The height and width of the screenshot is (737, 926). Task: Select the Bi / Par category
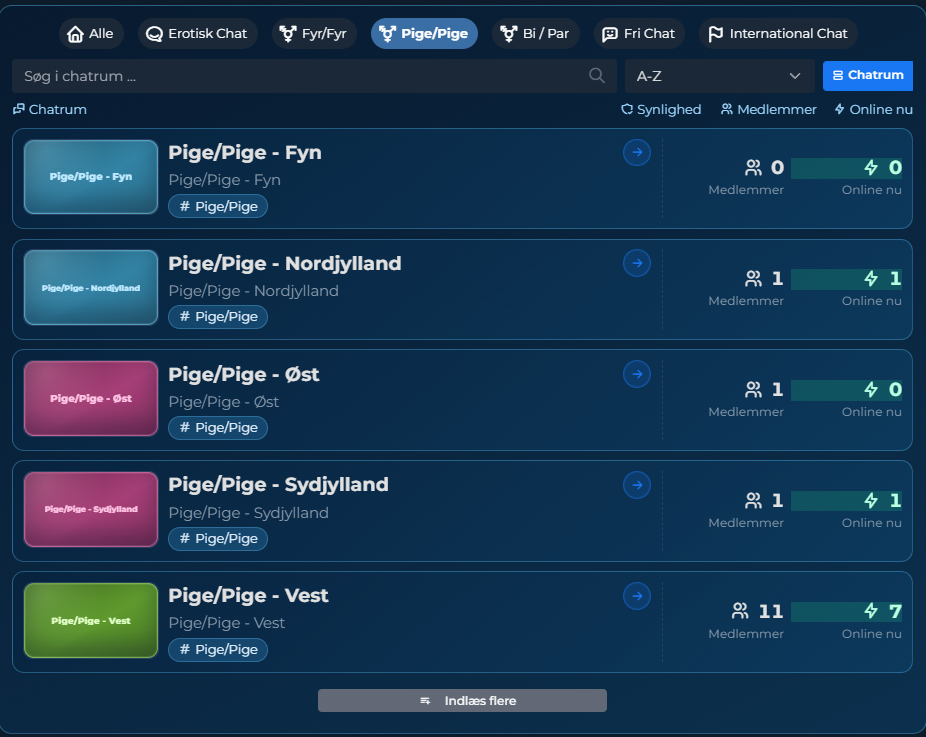[536, 33]
